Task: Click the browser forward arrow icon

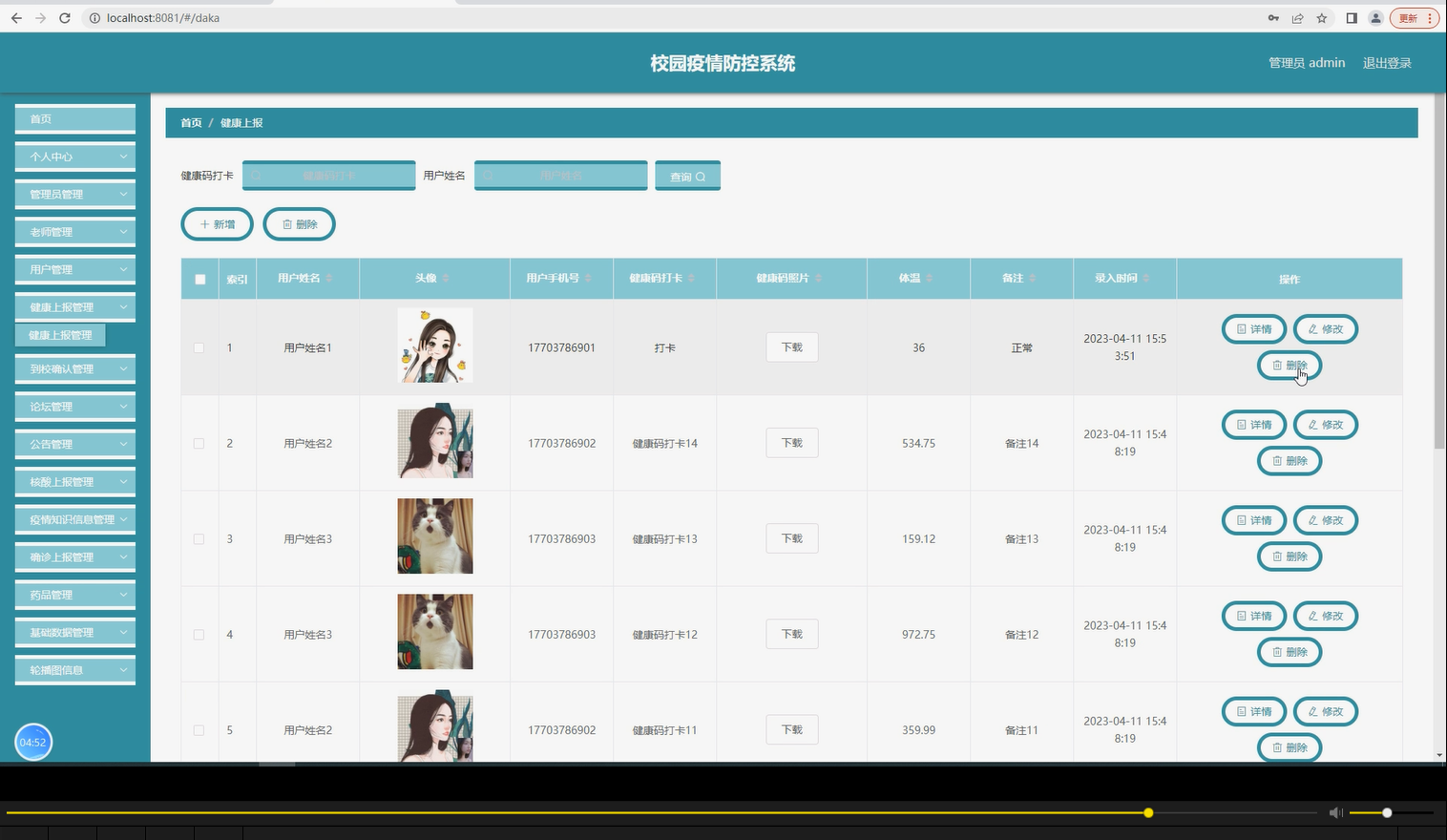Action: point(40,18)
